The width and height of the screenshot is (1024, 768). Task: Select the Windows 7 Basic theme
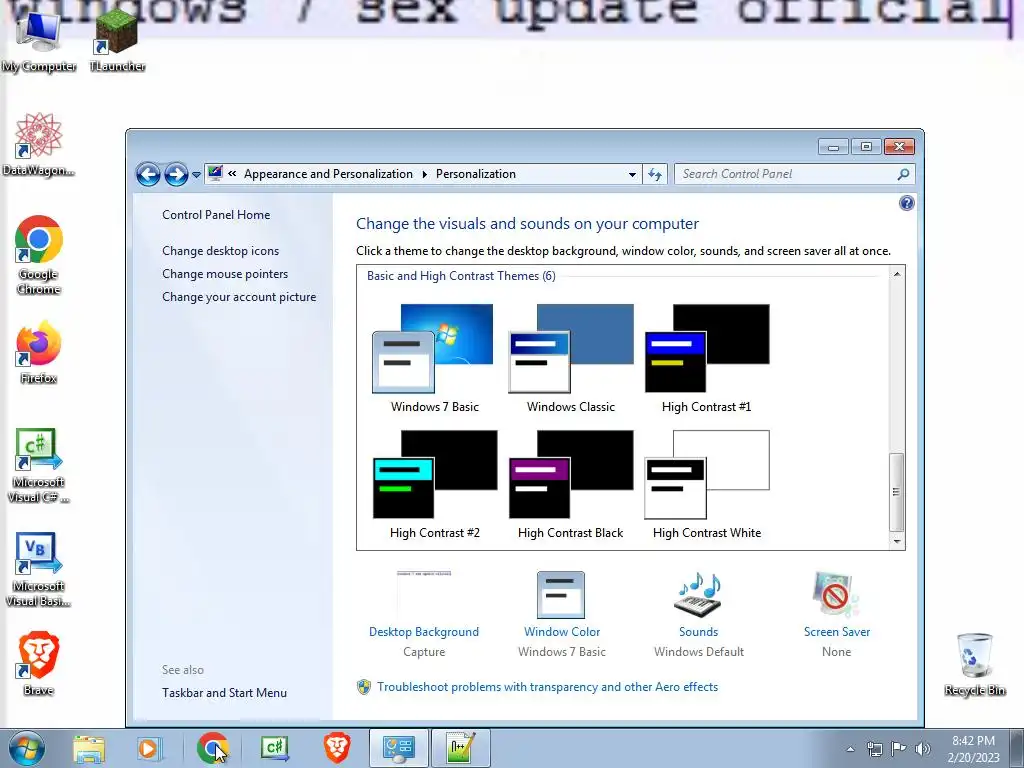click(434, 358)
